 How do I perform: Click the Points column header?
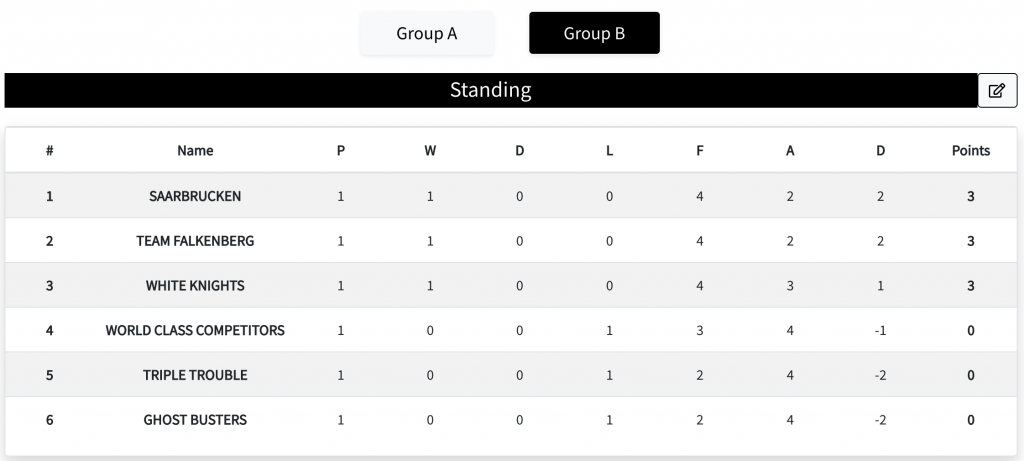coord(970,151)
